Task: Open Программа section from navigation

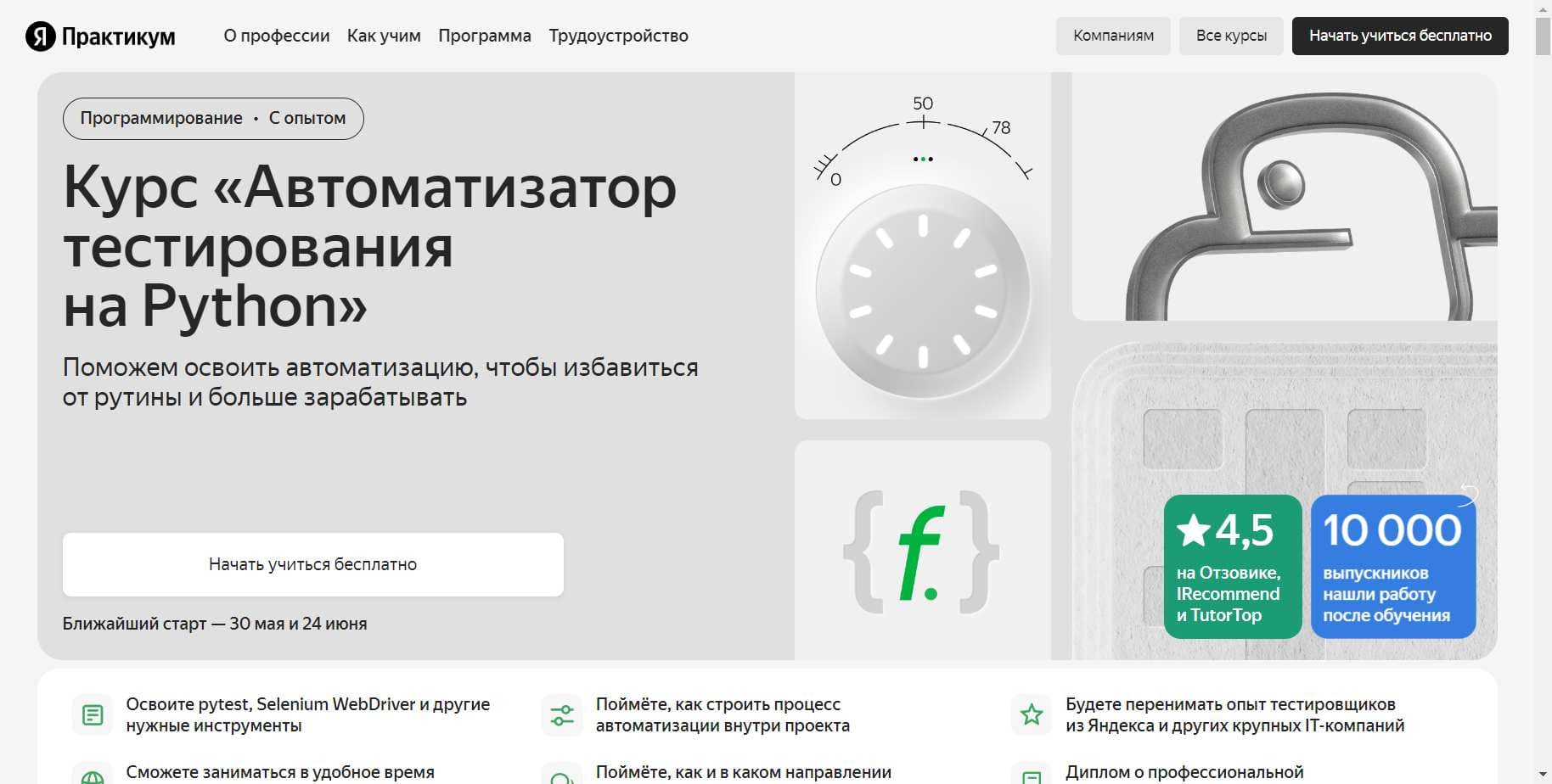Action: coord(485,36)
